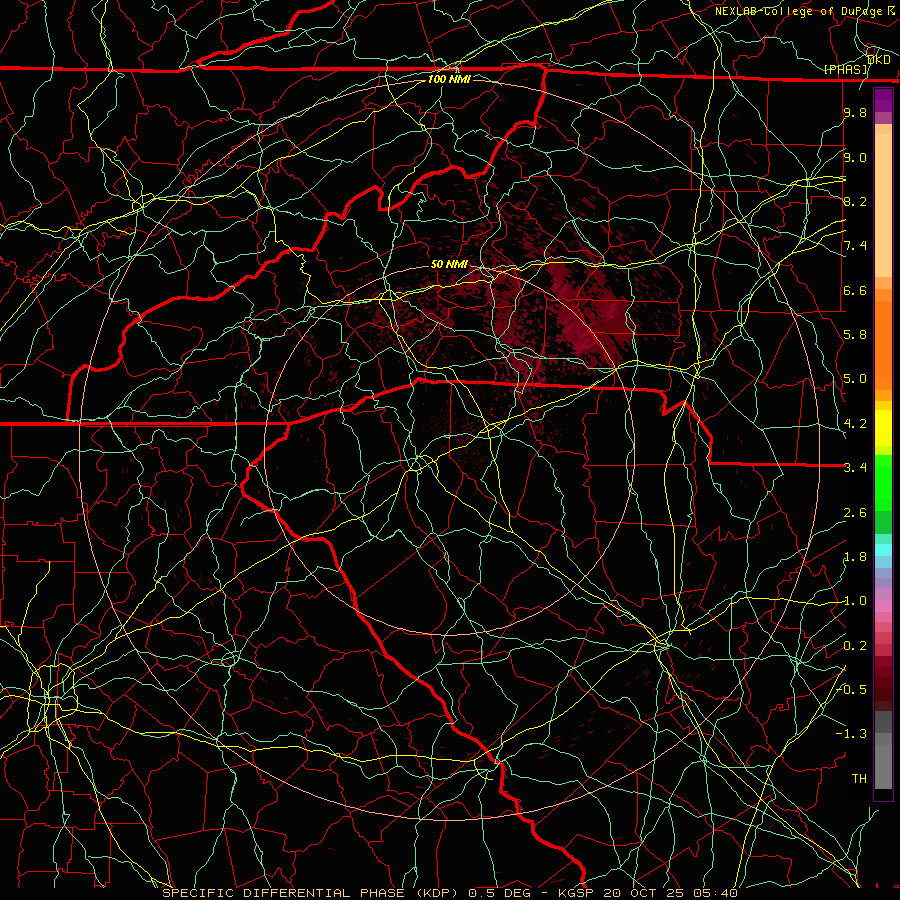This screenshot has height=900, width=900.
Task: Click the DKD label above the legend
Action: [x=878, y=60]
